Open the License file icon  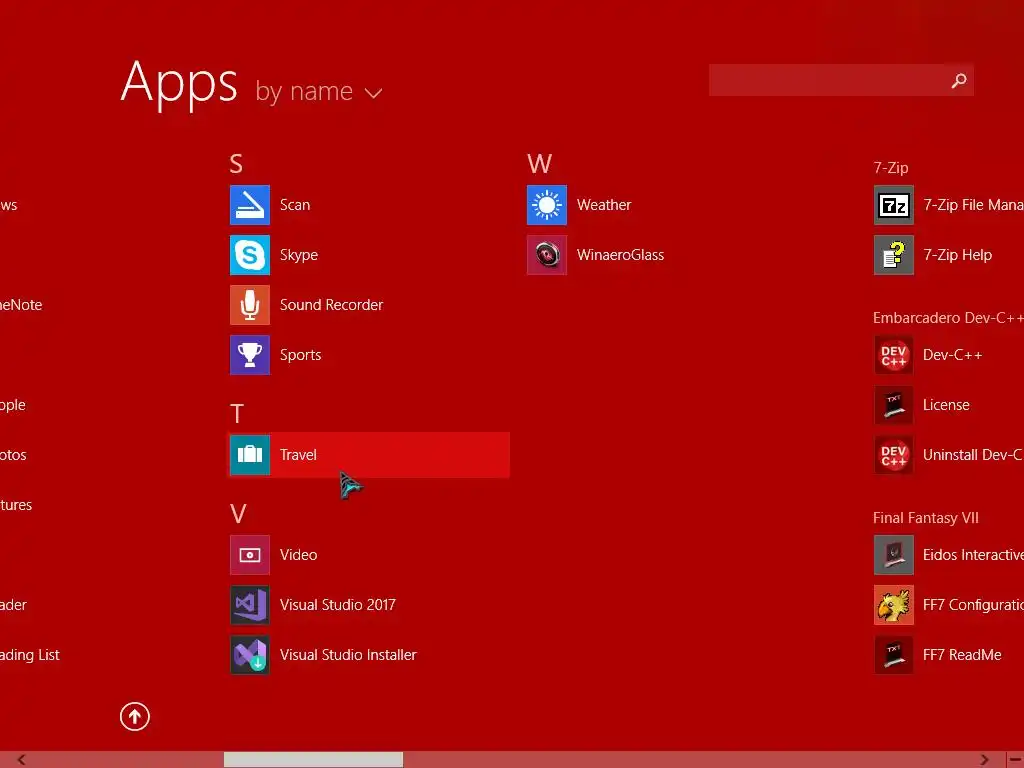point(893,405)
